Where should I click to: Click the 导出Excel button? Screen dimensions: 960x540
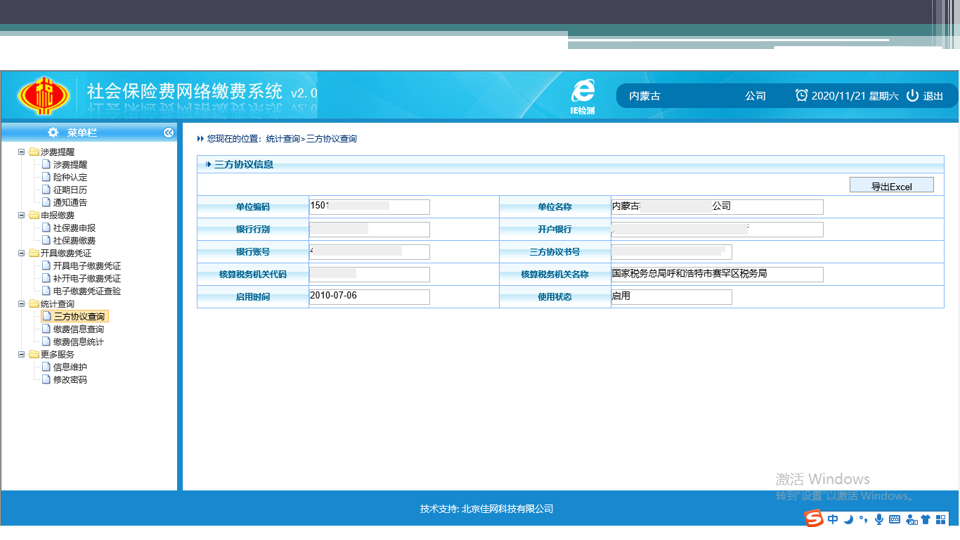[x=891, y=186]
